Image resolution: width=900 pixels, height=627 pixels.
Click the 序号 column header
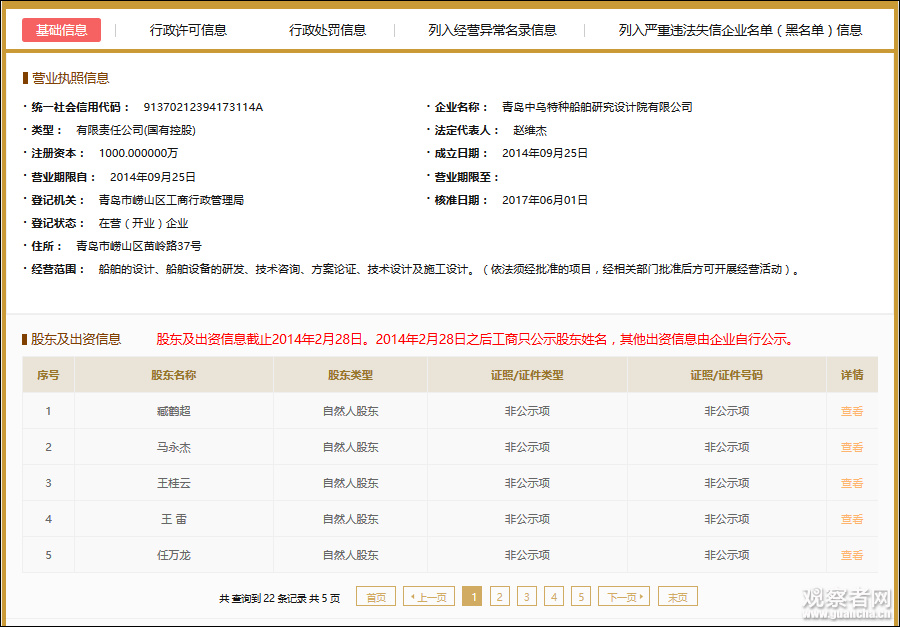click(x=48, y=375)
